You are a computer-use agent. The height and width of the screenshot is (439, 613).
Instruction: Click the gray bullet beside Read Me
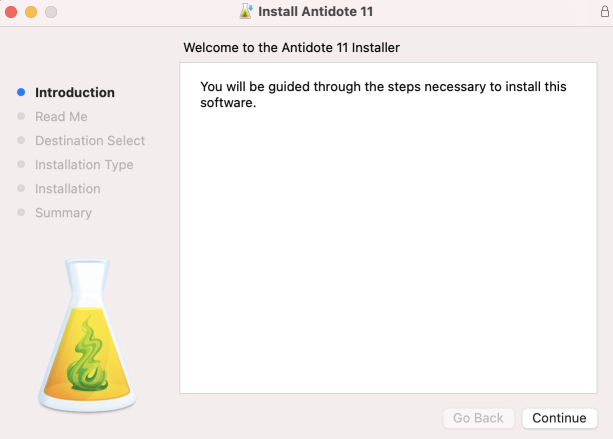point(21,117)
